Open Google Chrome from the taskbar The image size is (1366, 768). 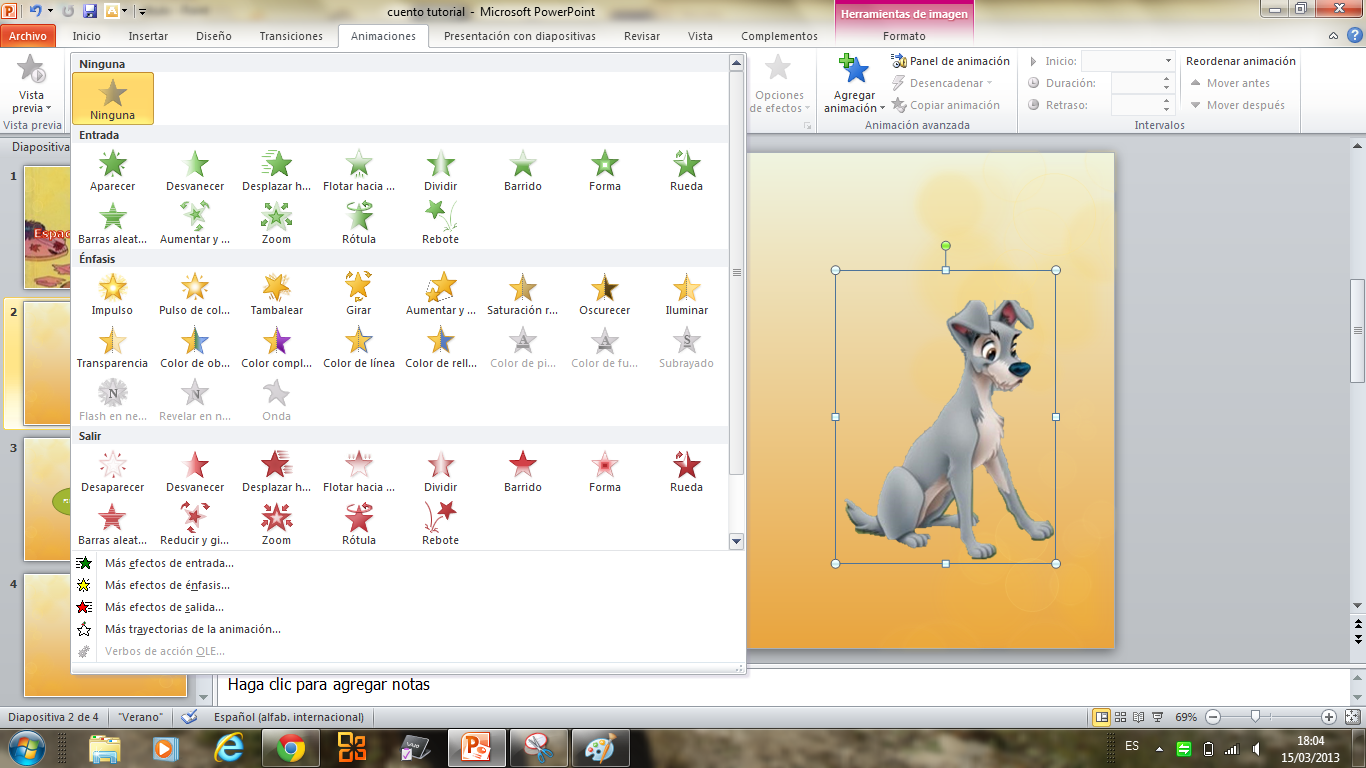(291, 748)
